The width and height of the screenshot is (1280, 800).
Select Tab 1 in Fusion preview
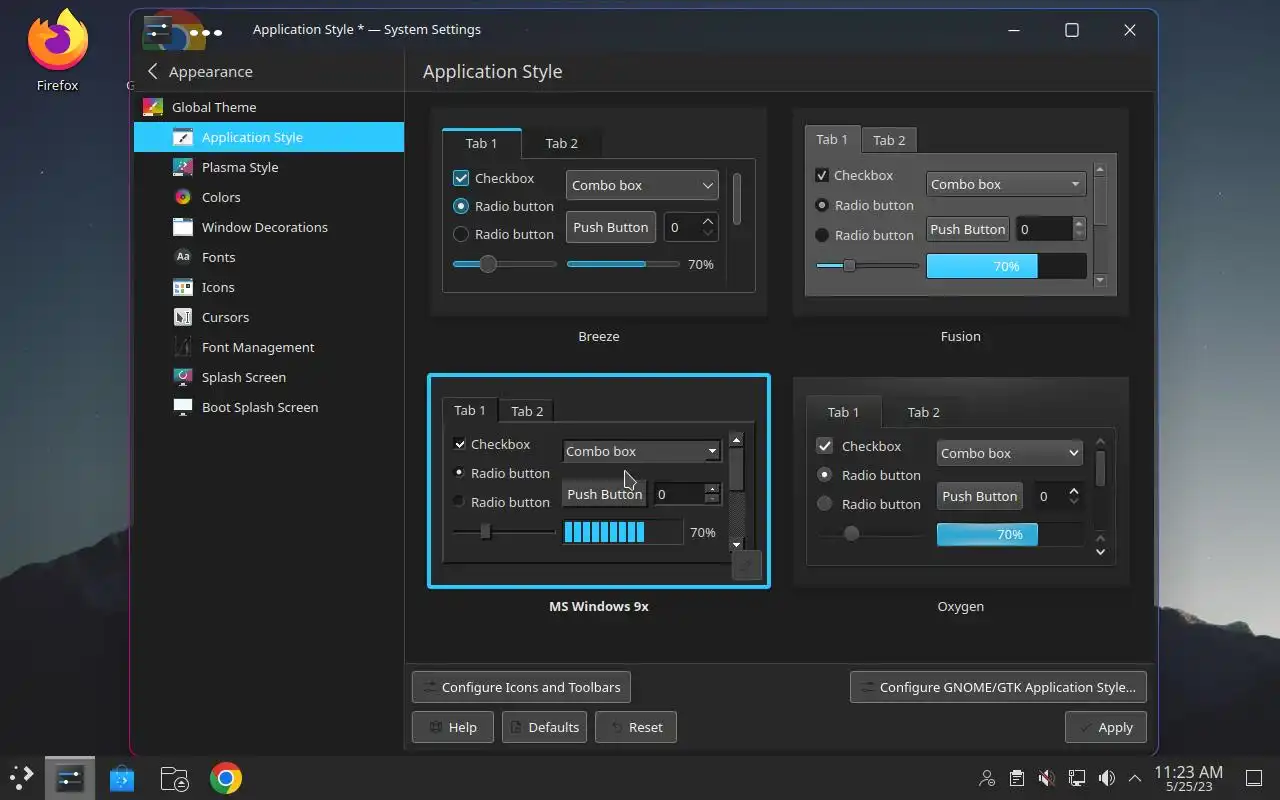[832, 139]
